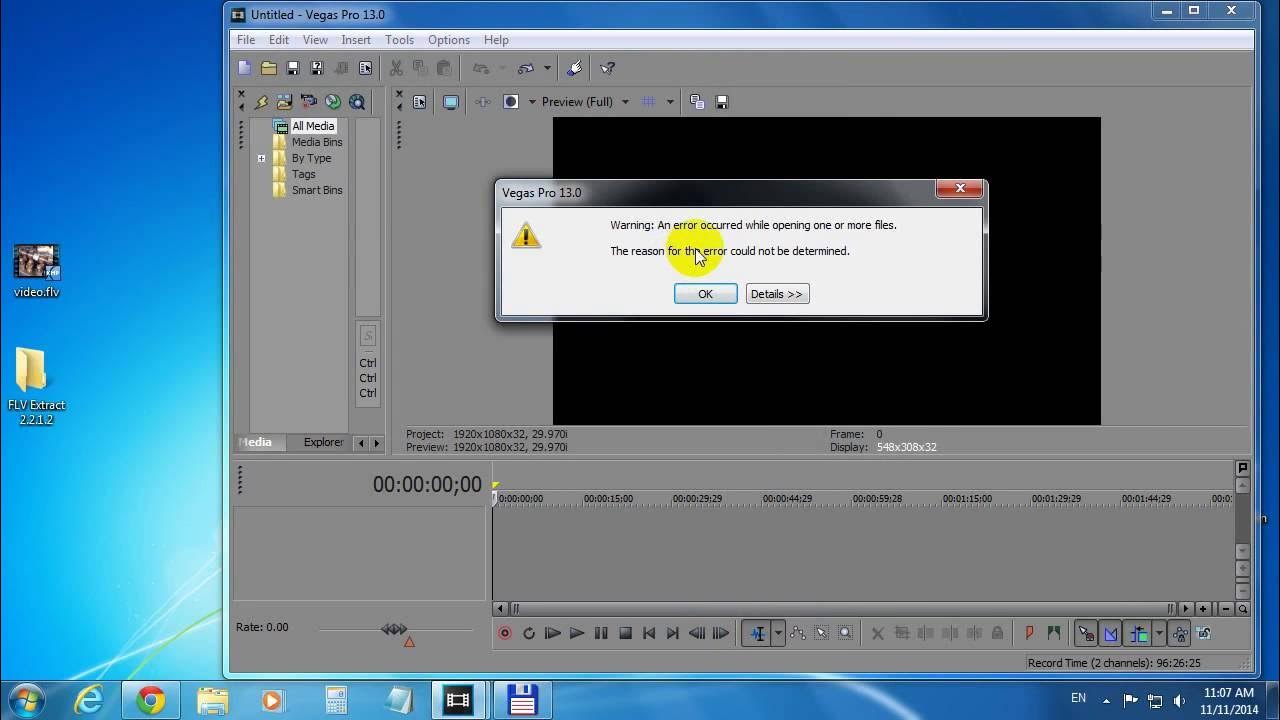
Task: Click the Save project floppy icon
Action: click(x=293, y=68)
